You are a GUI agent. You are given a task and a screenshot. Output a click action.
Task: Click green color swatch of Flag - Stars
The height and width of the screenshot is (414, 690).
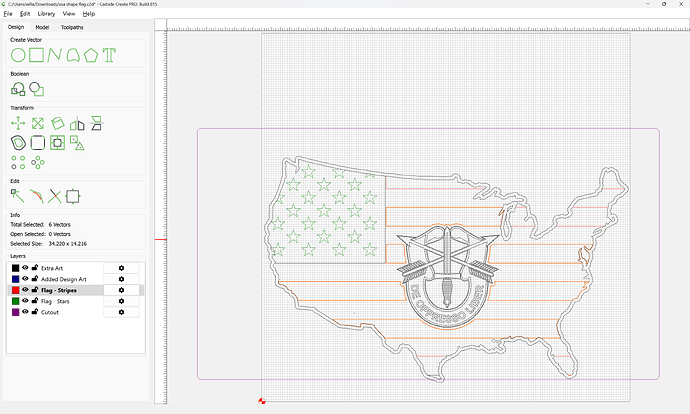click(x=15, y=301)
